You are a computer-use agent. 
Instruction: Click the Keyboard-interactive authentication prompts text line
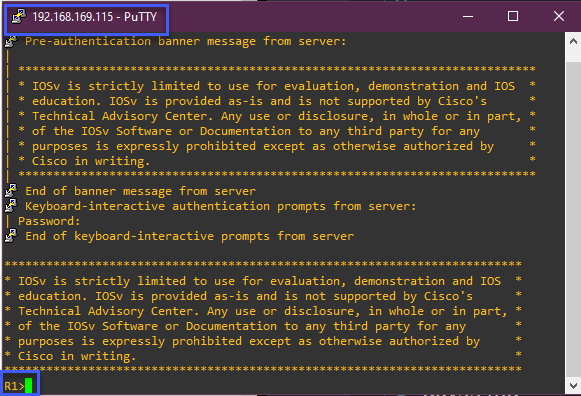pos(220,206)
